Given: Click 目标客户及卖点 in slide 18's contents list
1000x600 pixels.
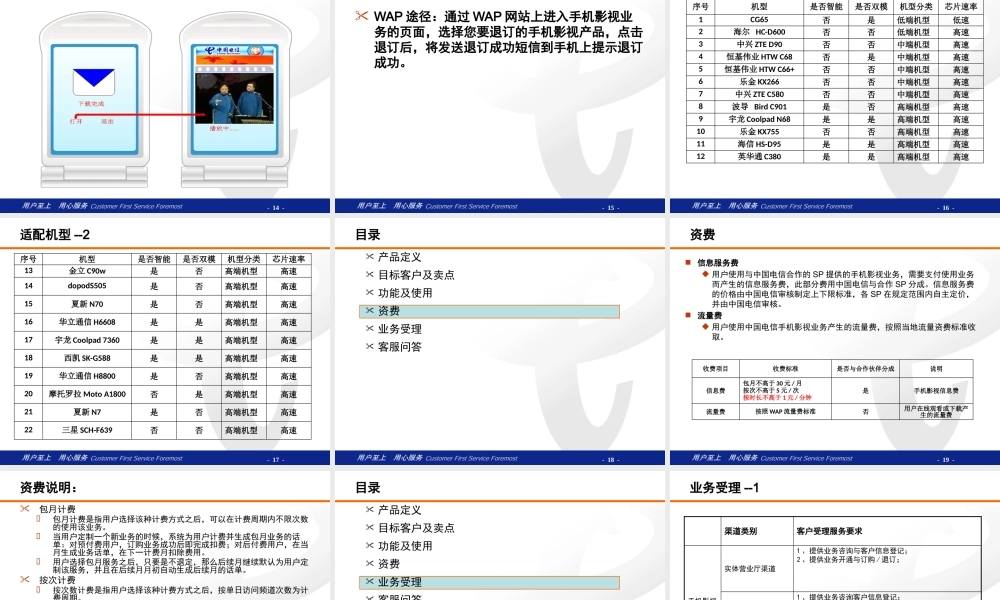Looking at the screenshot, I should tap(416, 275).
